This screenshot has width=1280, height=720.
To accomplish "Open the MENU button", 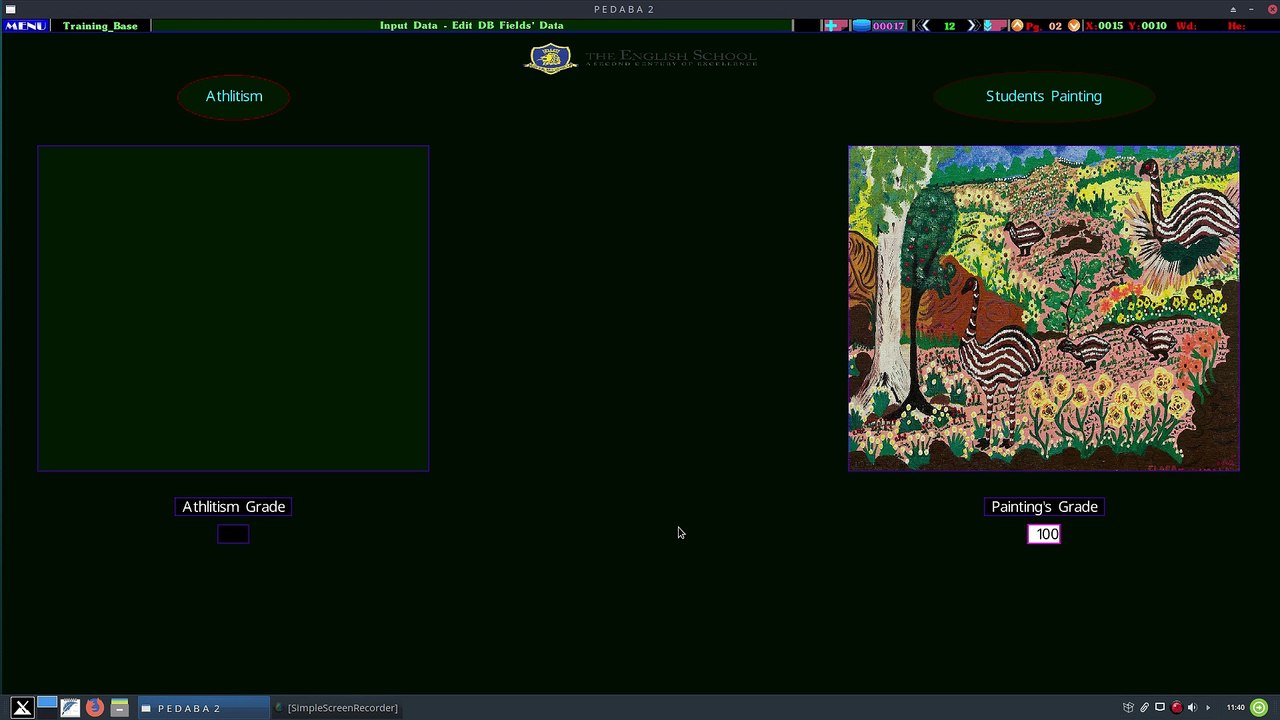I will point(25,26).
